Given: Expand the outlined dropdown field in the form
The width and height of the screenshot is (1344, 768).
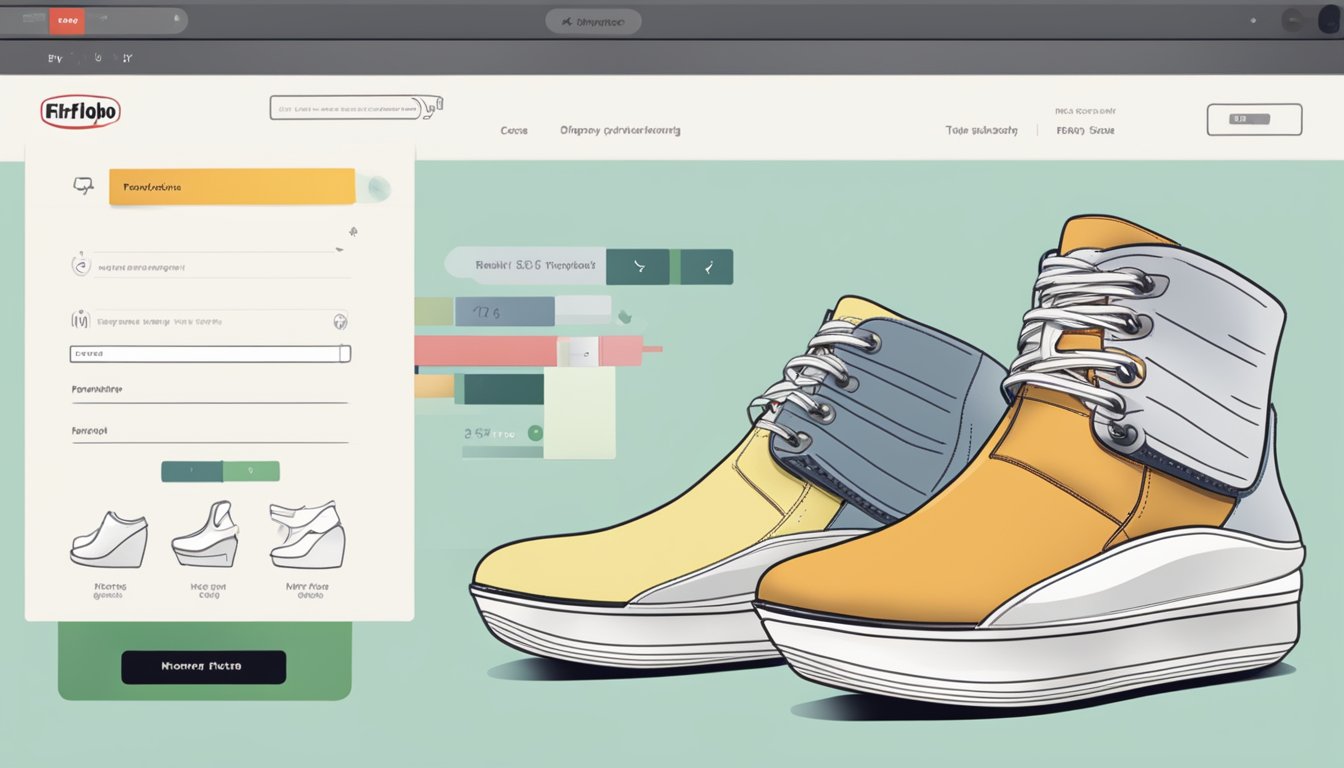Looking at the screenshot, I should click(x=210, y=354).
